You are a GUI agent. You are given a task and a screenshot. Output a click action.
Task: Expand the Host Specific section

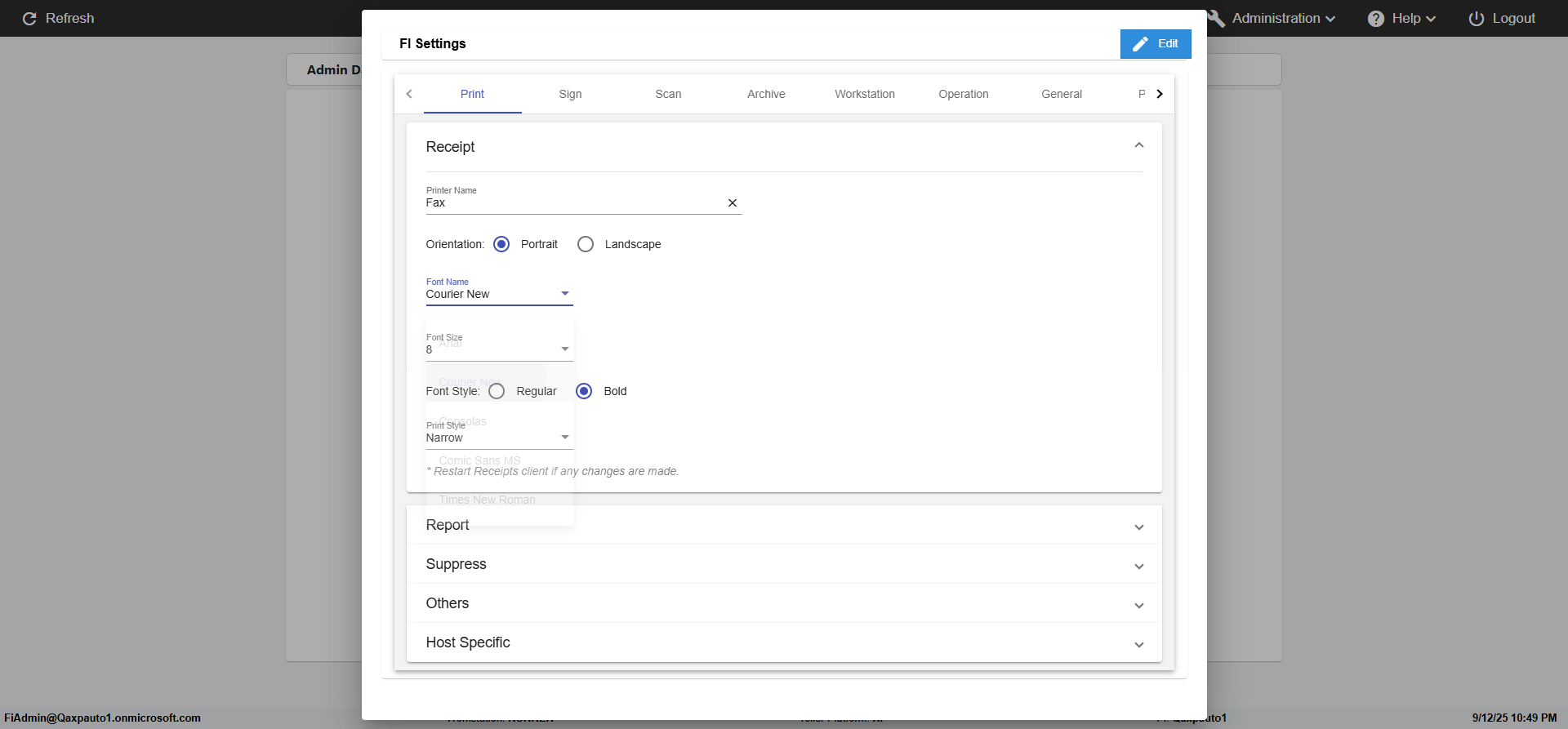pos(1138,643)
